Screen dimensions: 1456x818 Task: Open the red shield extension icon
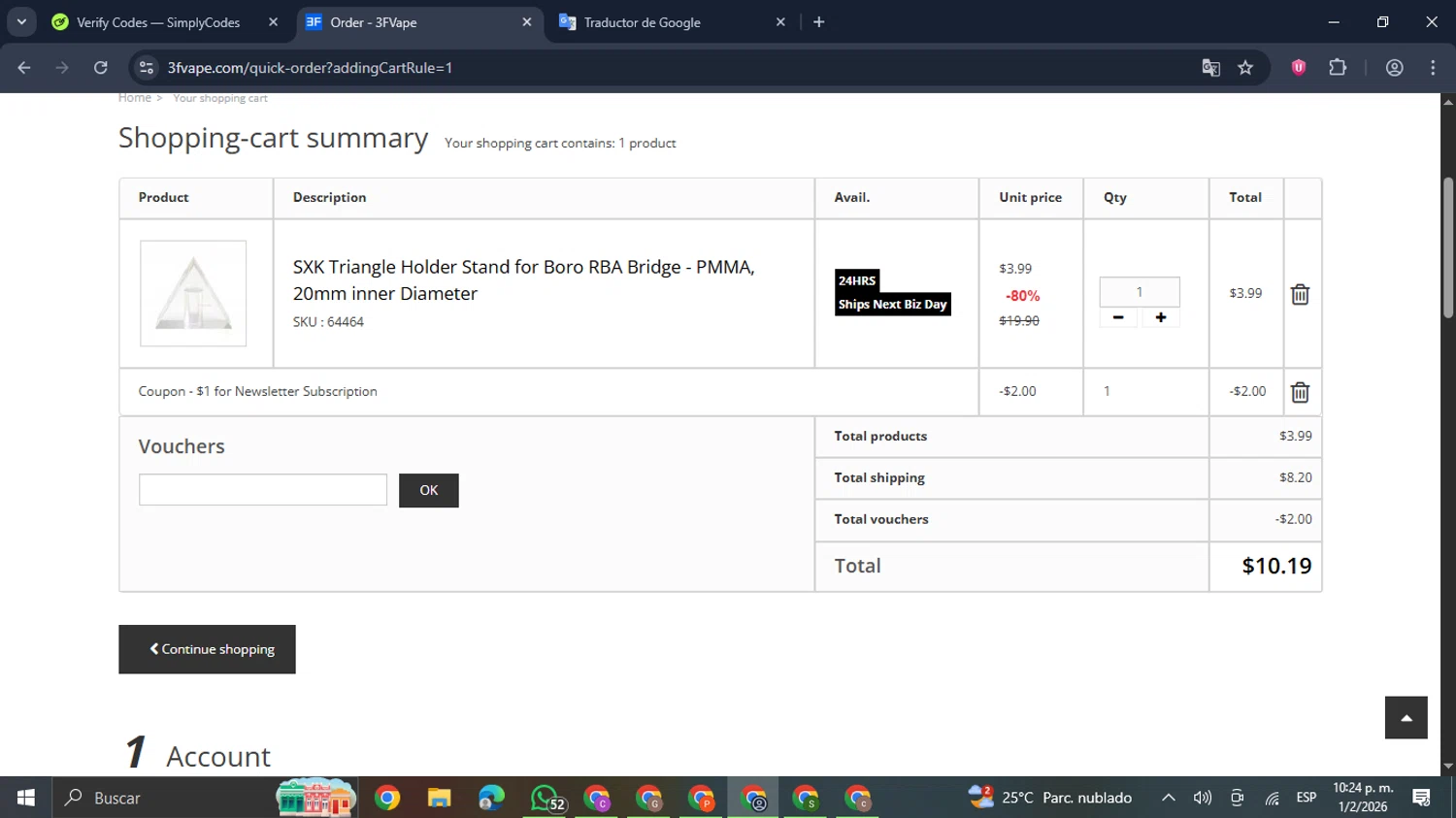[x=1299, y=68]
